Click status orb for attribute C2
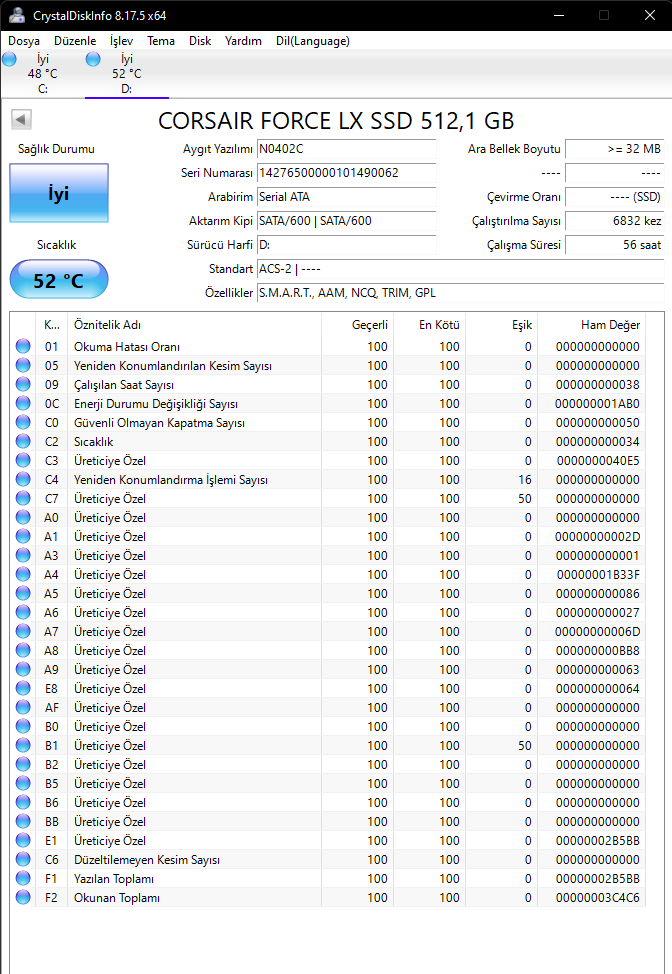672x974 pixels. [x=23, y=441]
